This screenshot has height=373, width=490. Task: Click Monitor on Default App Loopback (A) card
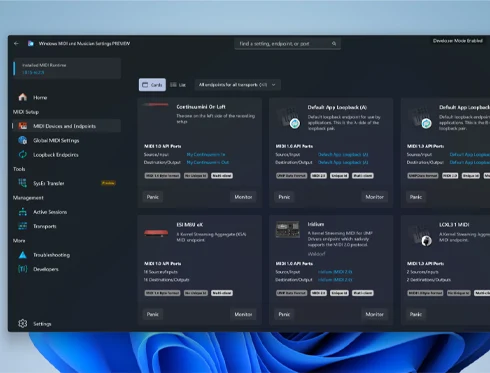tap(374, 197)
